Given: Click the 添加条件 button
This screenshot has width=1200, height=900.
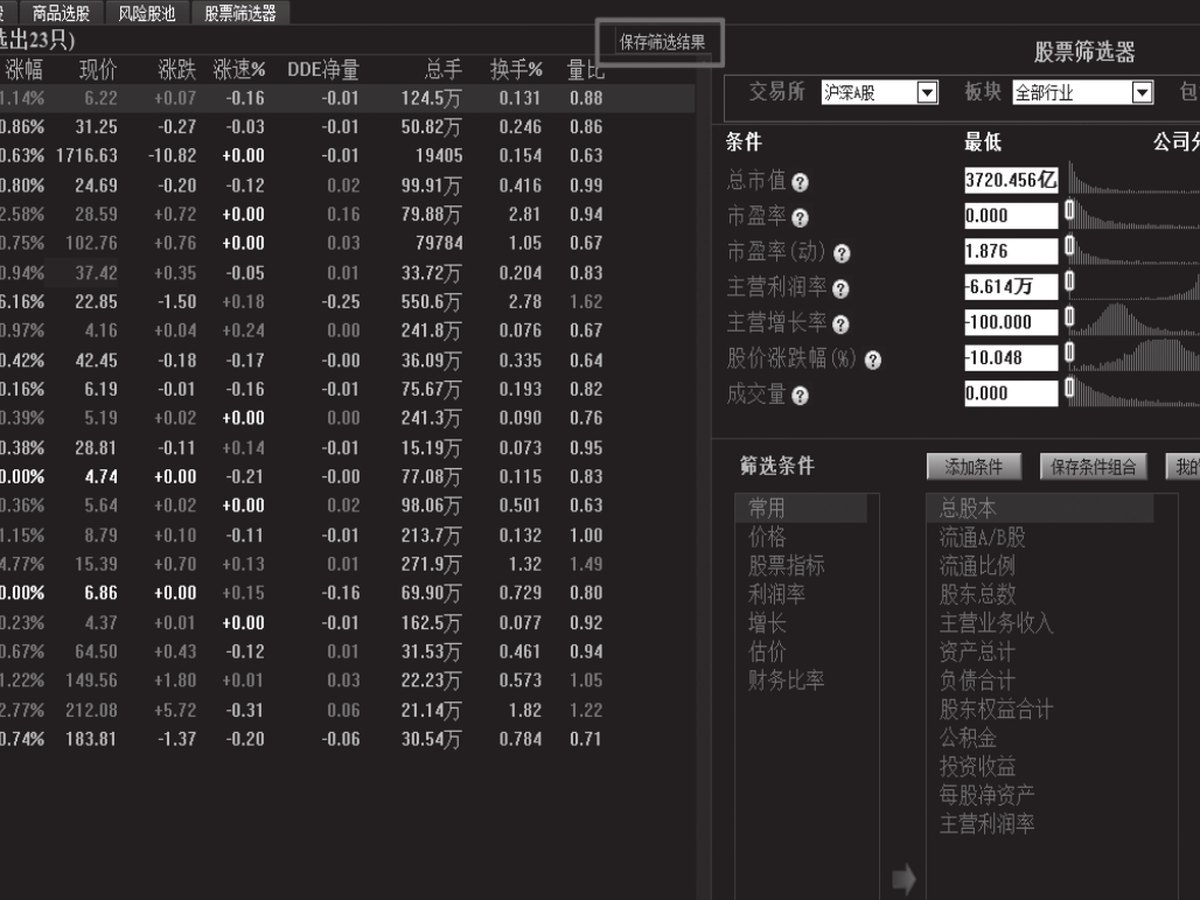Looking at the screenshot, I should (x=973, y=467).
